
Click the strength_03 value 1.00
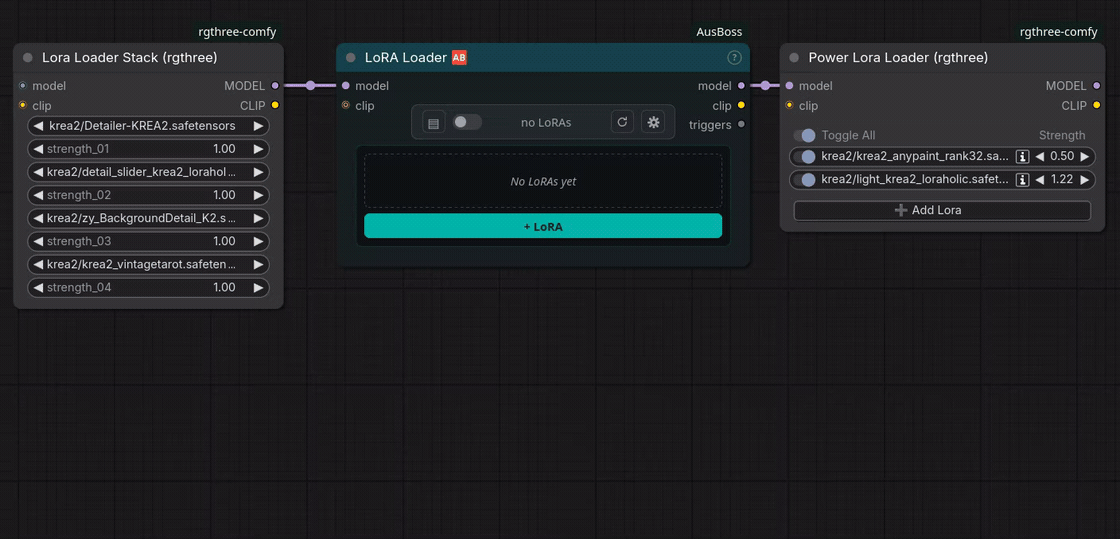(224, 241)
